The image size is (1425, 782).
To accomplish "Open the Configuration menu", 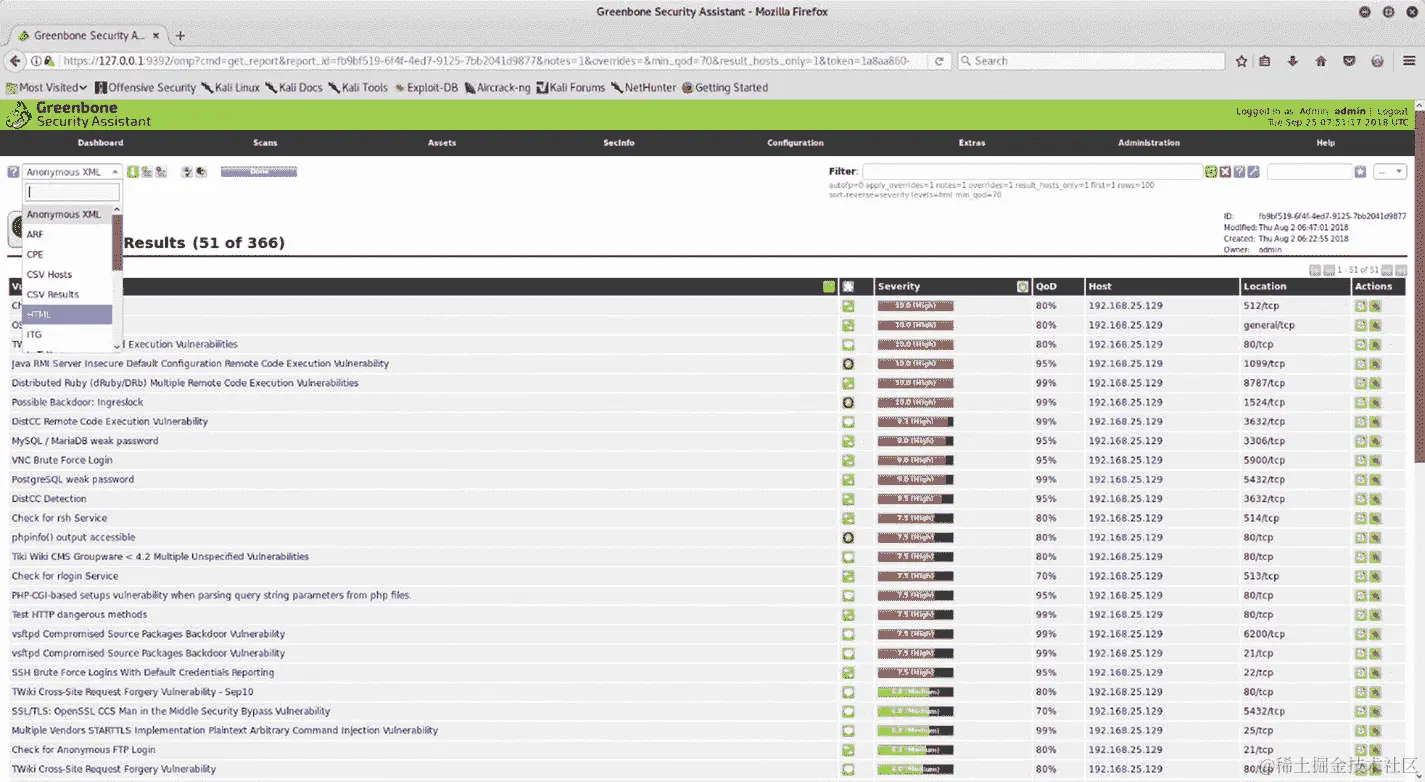I will (795, 143).
